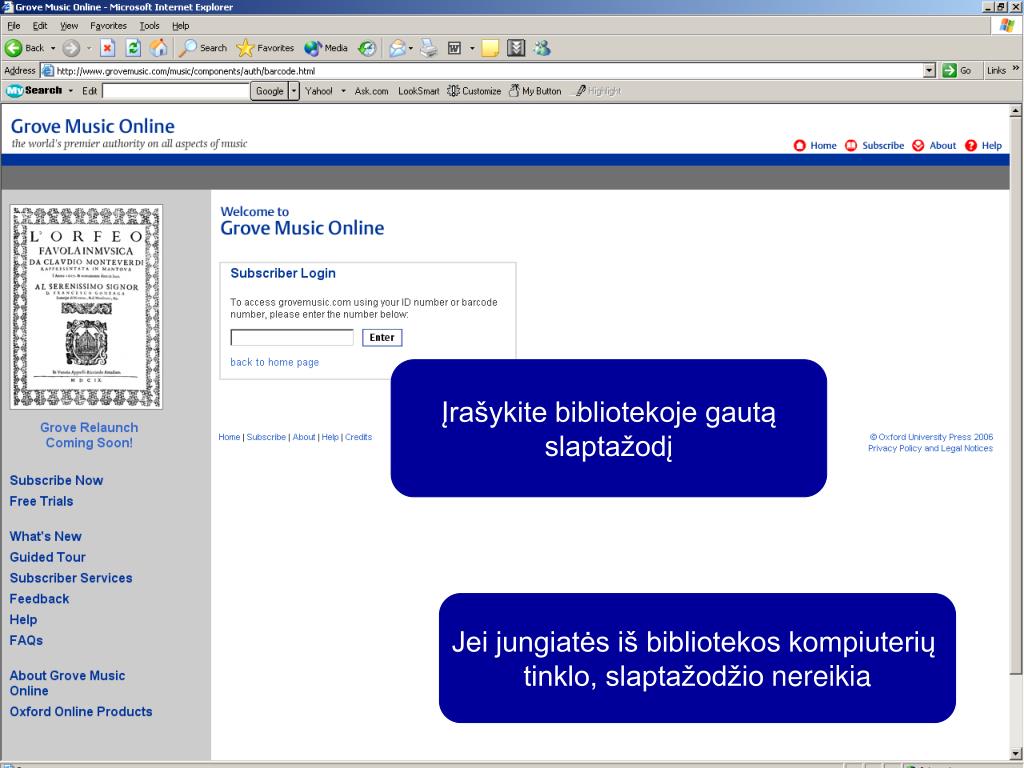The width and height of the screenshot is (1024, 768).
Task: Open the Forward button history dropdown arrow
Action: (89, 48)
